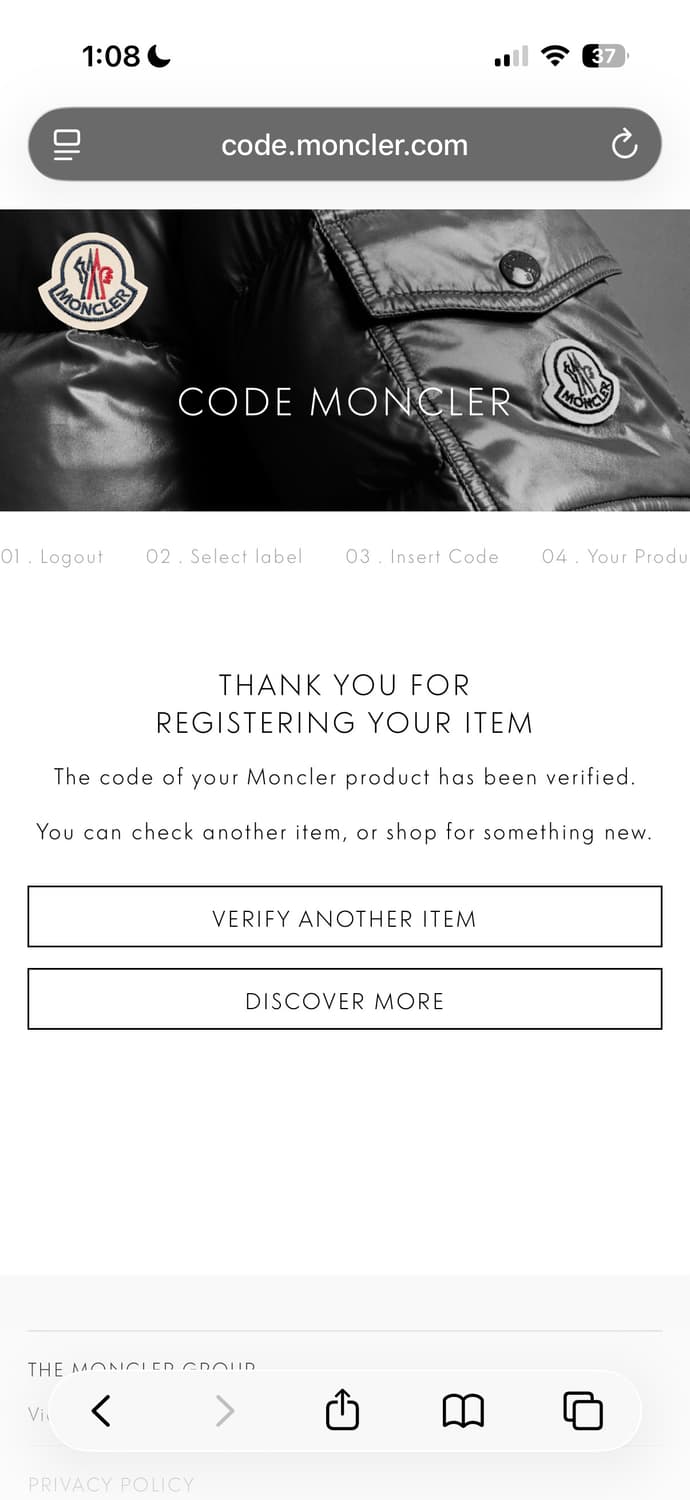
Task: Open the Privacy Policy footer link
Action: (111, 1485)
